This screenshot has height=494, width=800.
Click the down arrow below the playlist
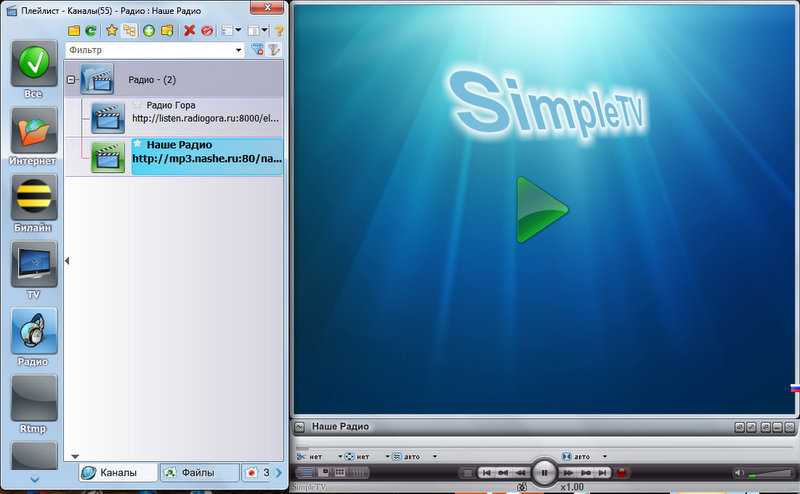[75, 456]
